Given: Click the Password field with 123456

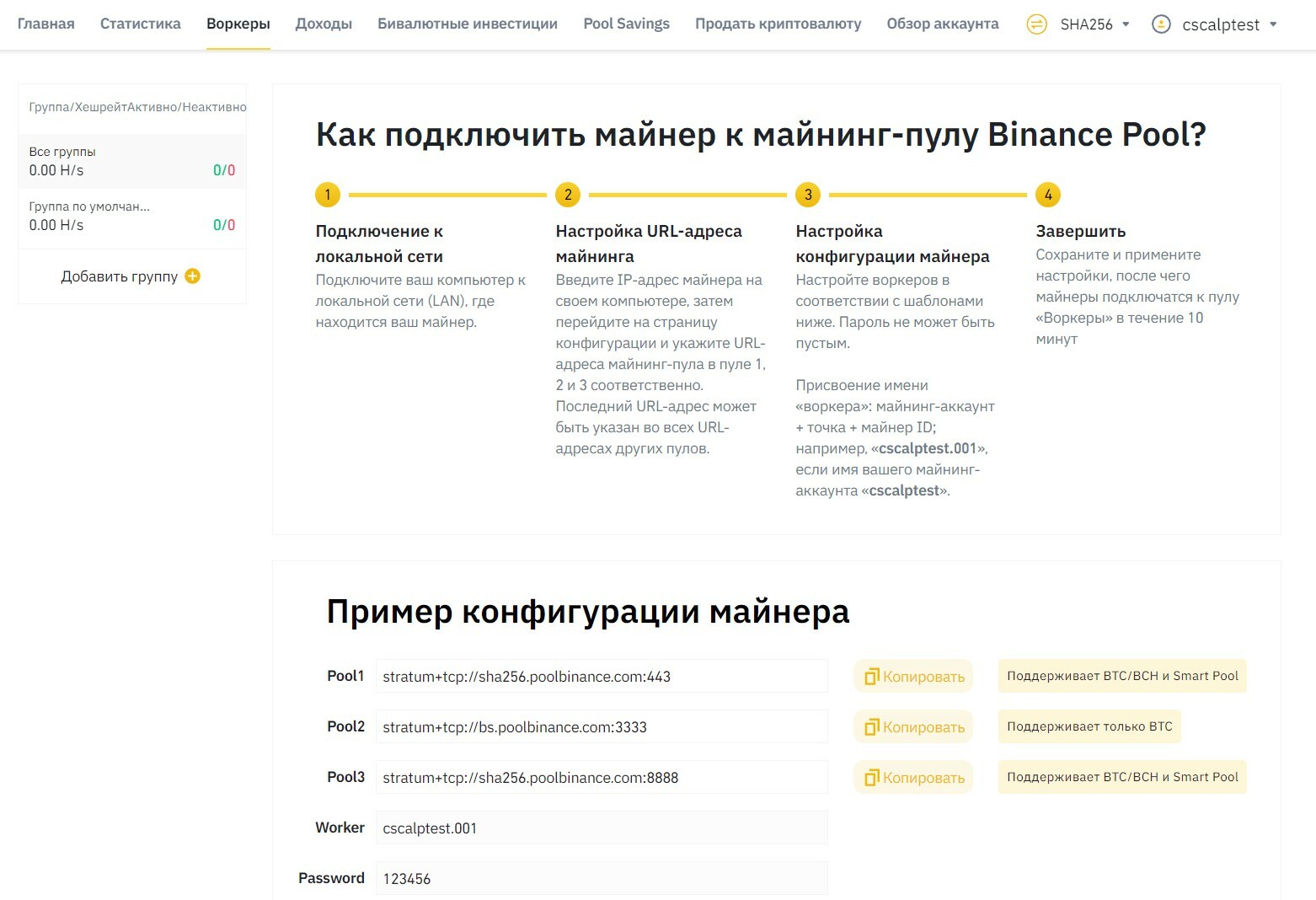Looking at the screenshot, I should [x=602, y=879].
